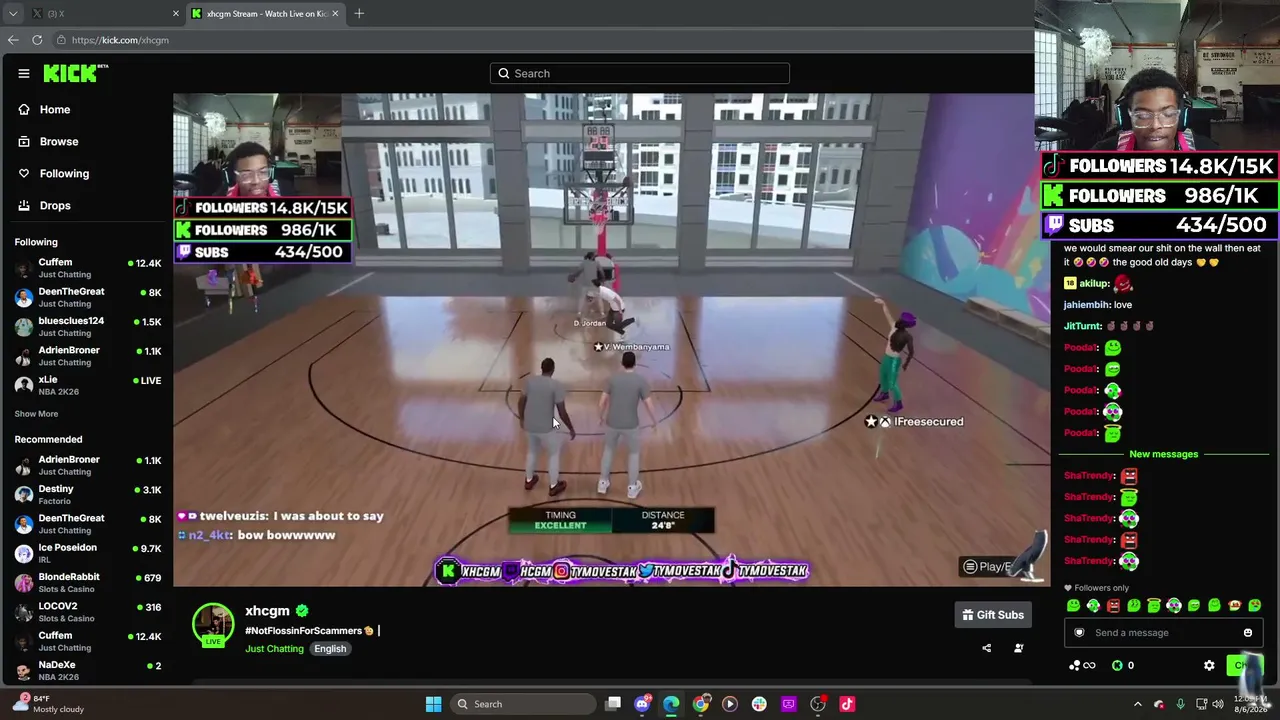Click the green Chat send button
Image resolution: width=1280 pixels, height=720 pixels.
coord(1244,665)
